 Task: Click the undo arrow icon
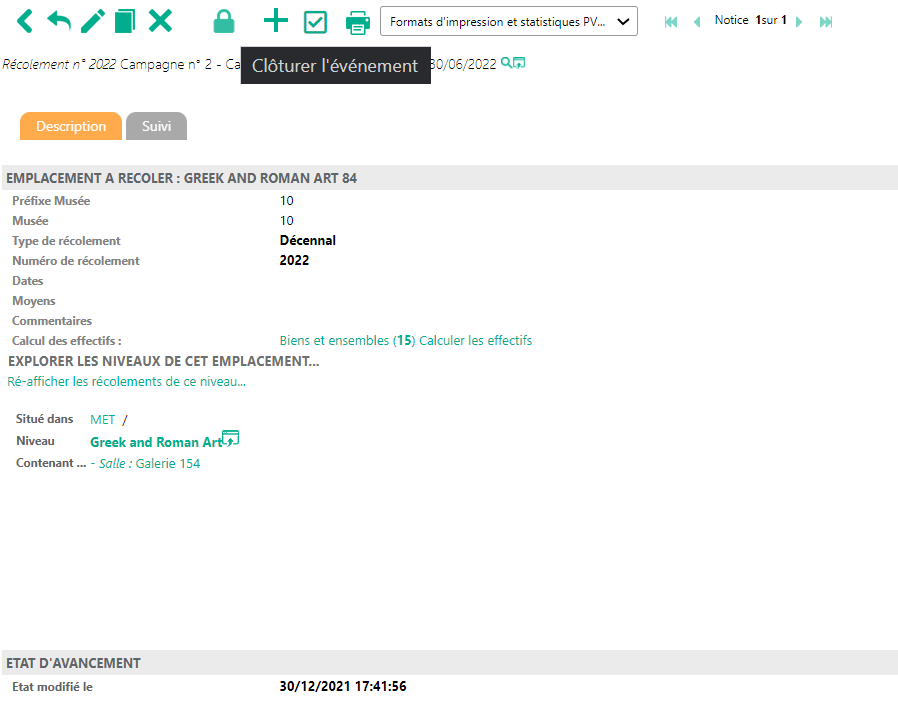click(x=59, y=21)
